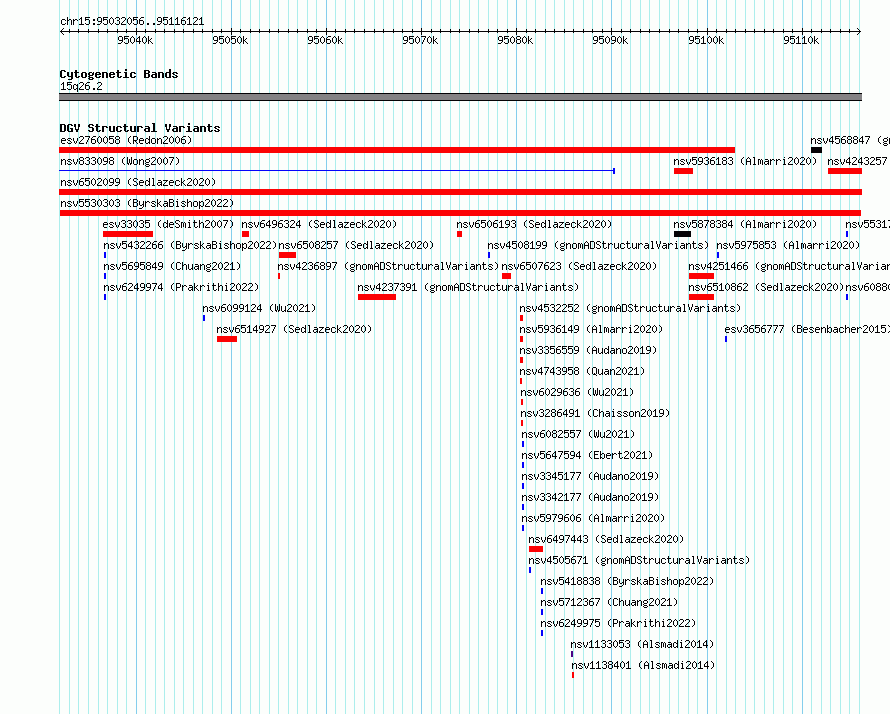Viewport: 890px width, 714px height.
Task: Open nsv6514927 (Sedlazeck2020) label
Action: (x=294, y=329)
